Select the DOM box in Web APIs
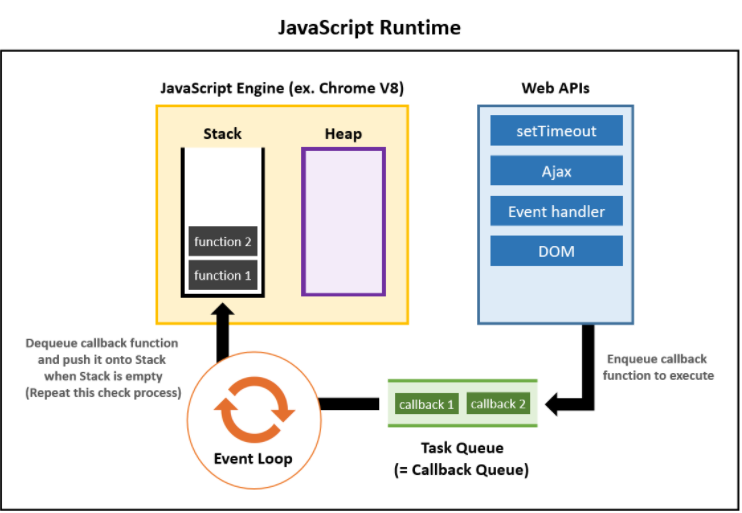 (556, 251)
